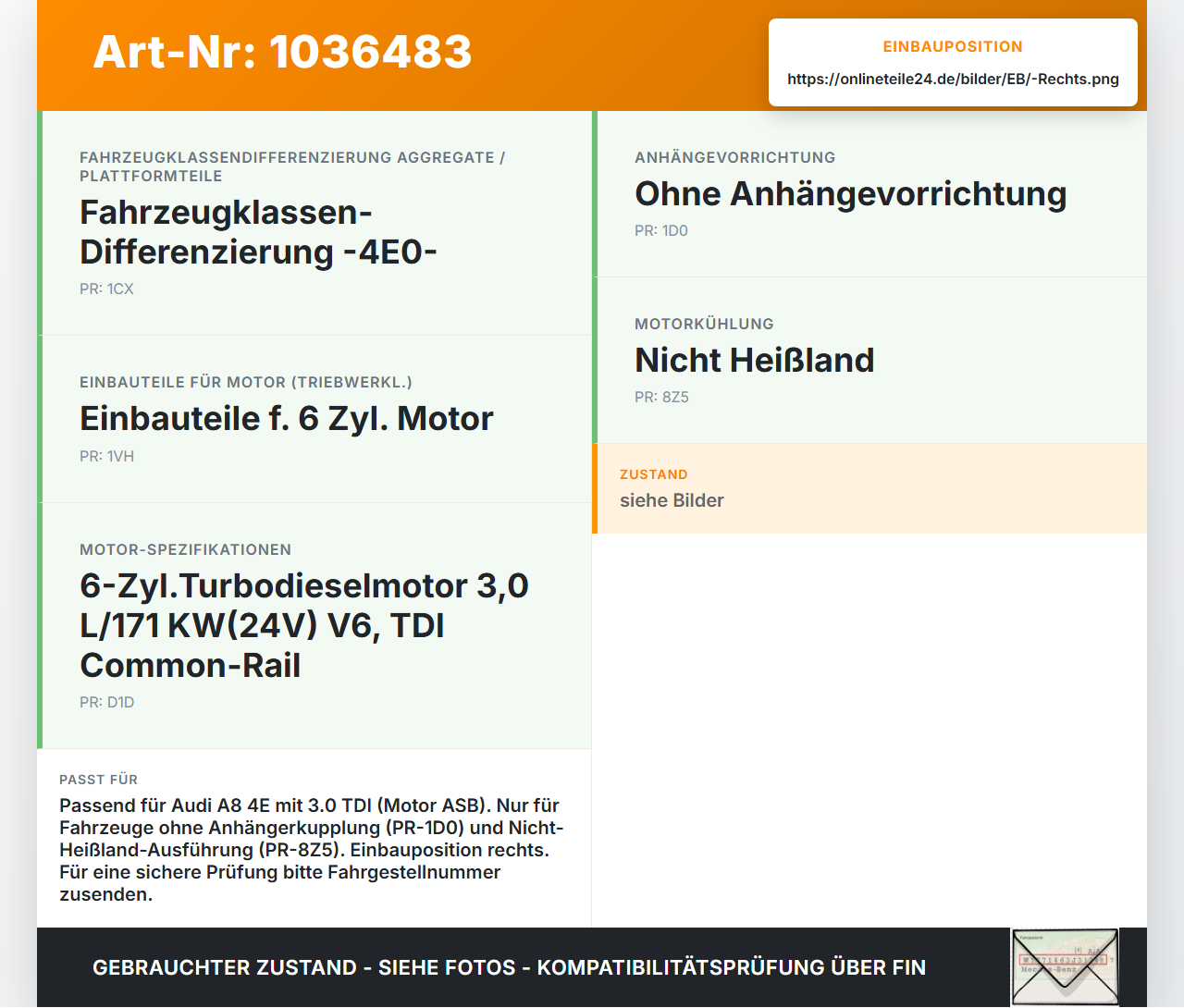Click the PASST FÜR label
Viewport: 1184px width, 1008px height.
click(x=98, y=780)
